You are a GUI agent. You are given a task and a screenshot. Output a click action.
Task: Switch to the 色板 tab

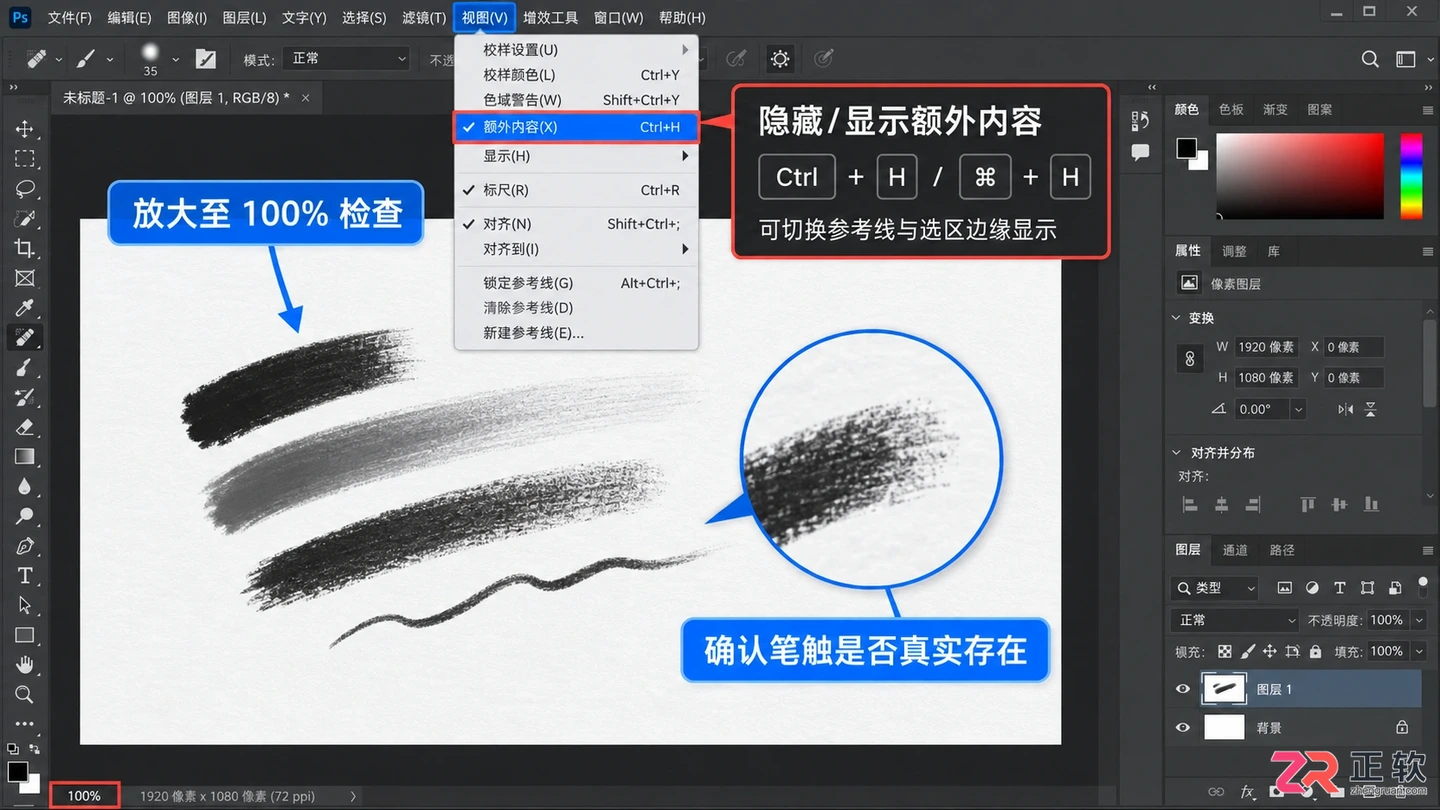pyautogui.click(x=1231, y=110)
